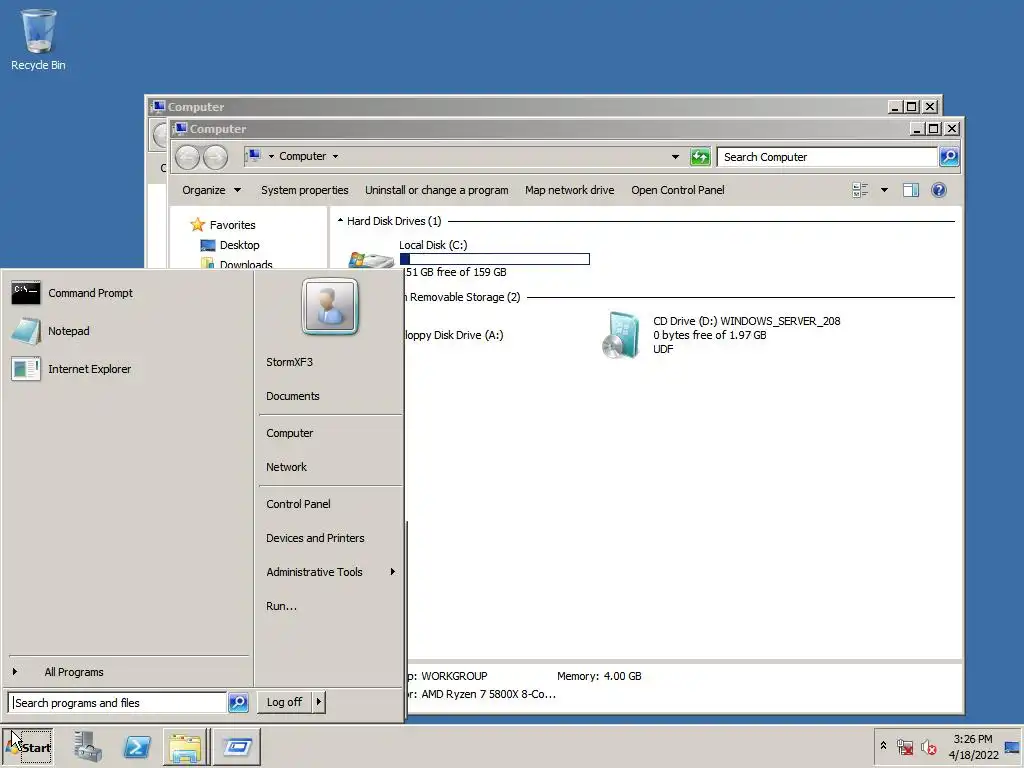Expand the arrow before Computer breadcrumb

pyautogui.click(x=271, y=157)
